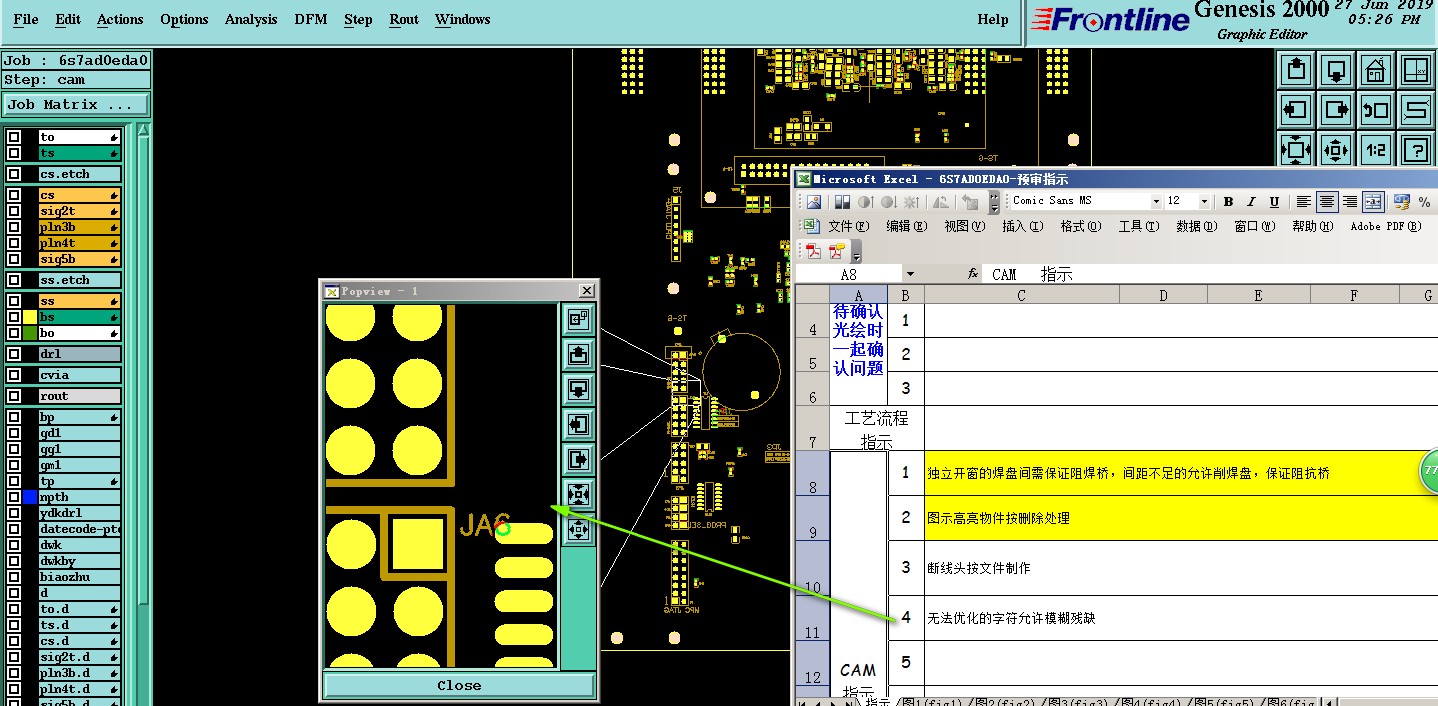Close the Popview window with Close button
1438x706 pixels.
click(x=459, y=685)
